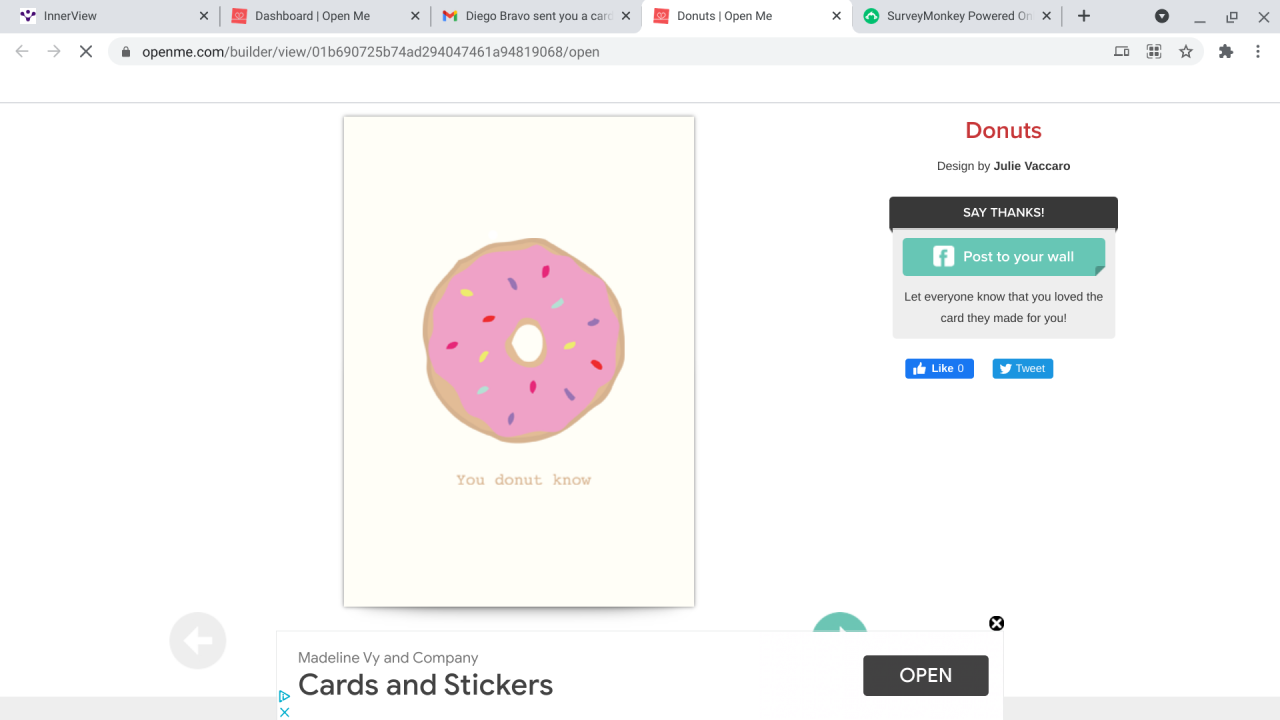Bookmark this page with the star icon
1280x720 pixels.
1186,52
